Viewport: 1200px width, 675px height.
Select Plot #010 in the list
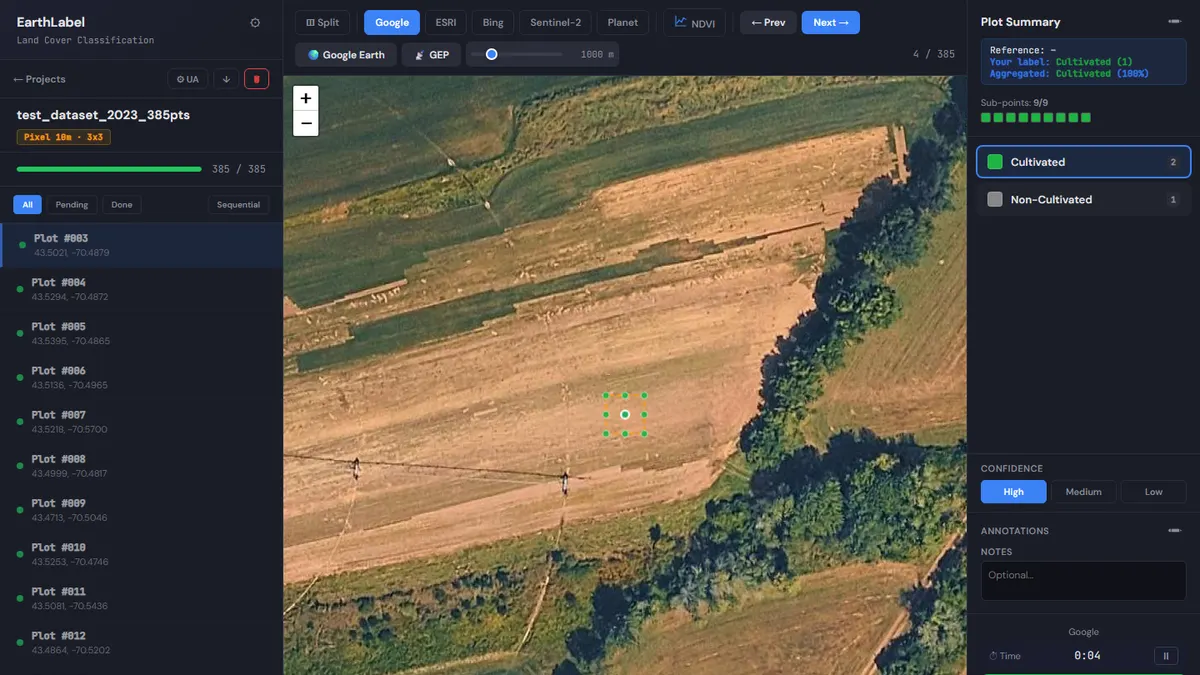tap(141, 554)
